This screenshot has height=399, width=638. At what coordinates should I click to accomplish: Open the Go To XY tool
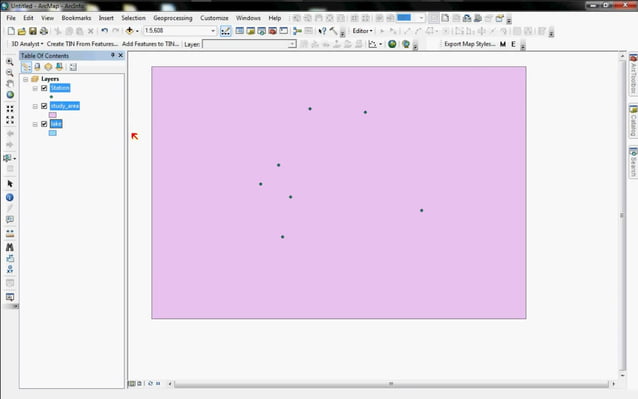pyautogui.click(x=10, y=269)
